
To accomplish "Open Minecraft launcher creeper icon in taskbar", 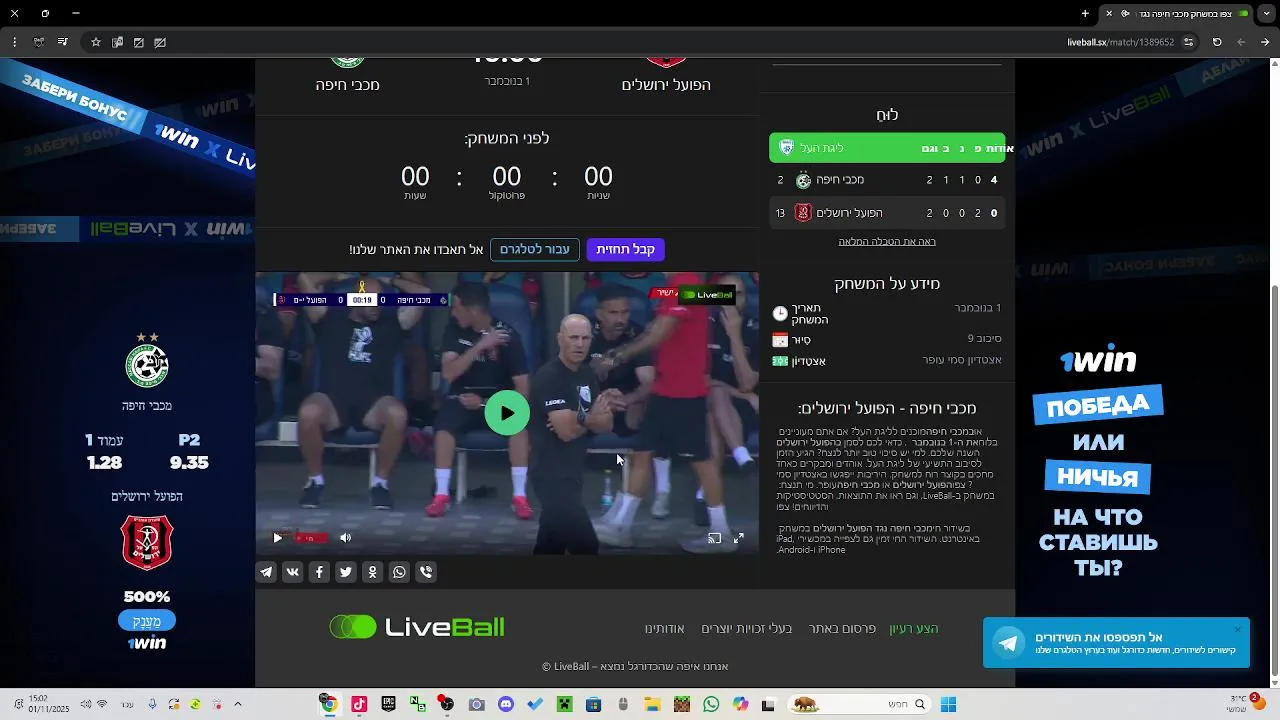I will (x=564, y=704).
